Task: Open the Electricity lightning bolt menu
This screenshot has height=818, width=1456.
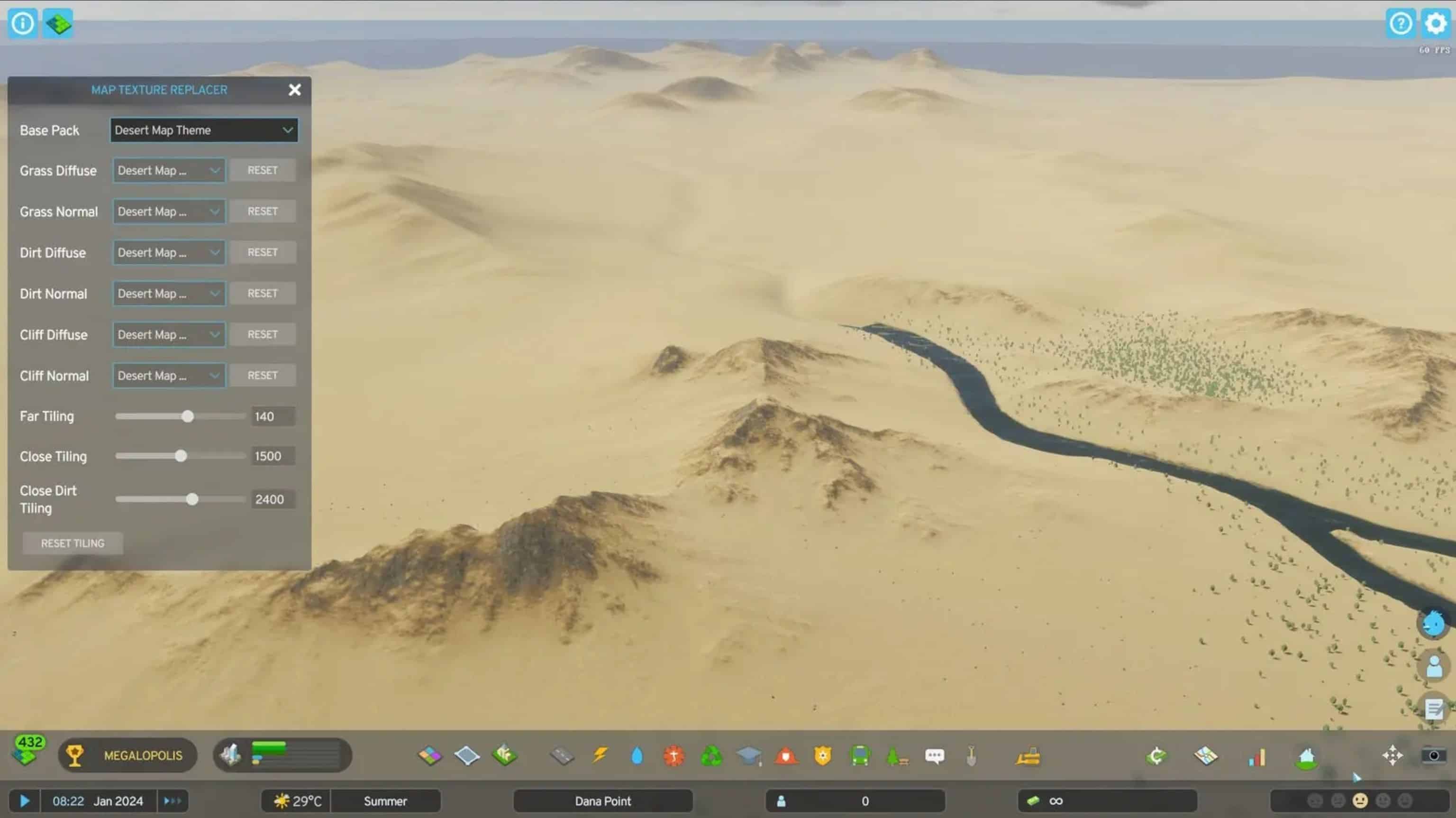Action: 600,755
